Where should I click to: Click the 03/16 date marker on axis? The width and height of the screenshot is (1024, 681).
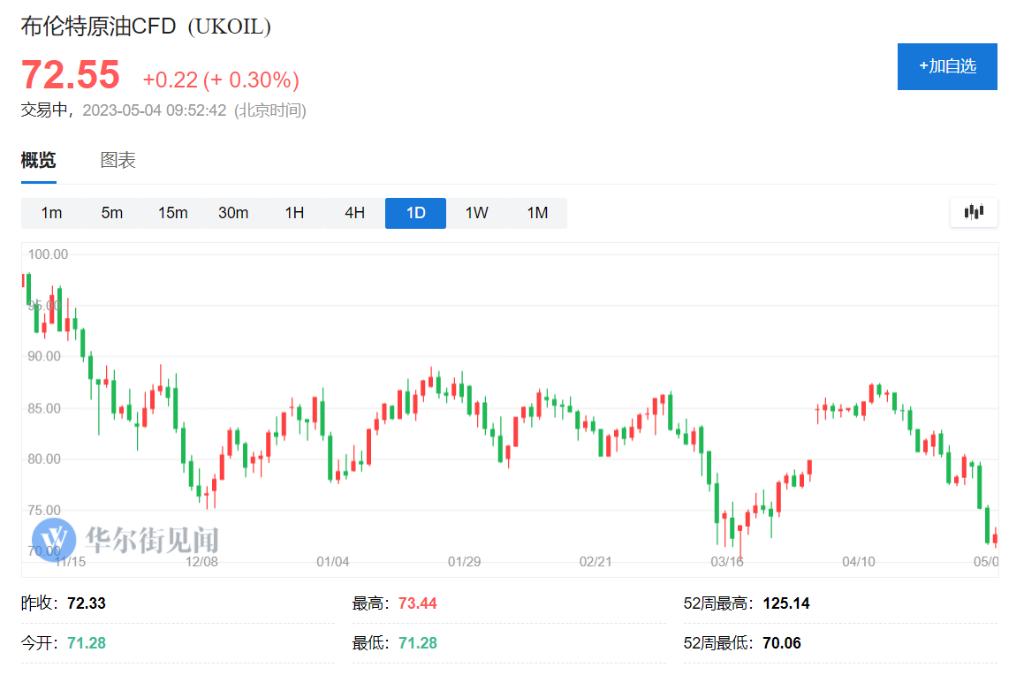click(727, 562)
